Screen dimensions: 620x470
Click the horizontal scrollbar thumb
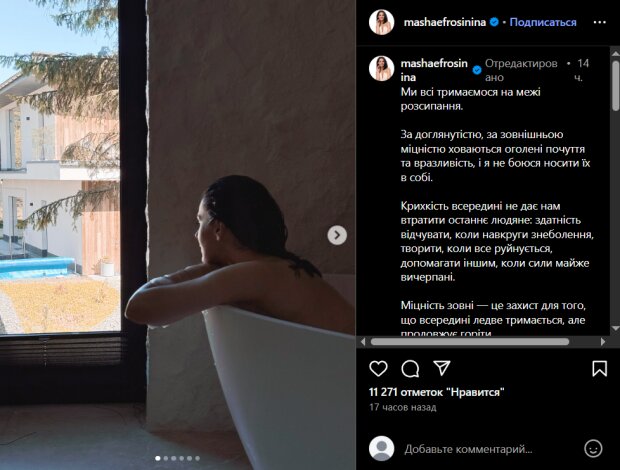pos(470,342)
